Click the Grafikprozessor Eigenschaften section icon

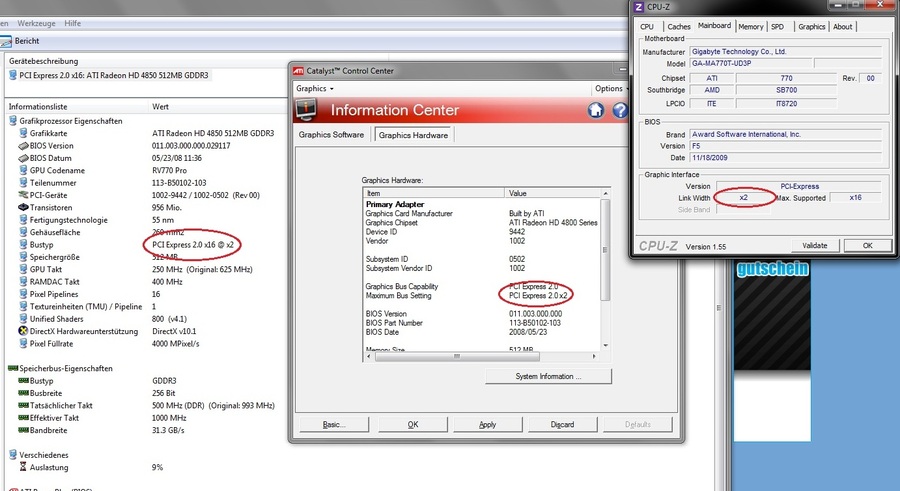pyautogui.click(x=13, y=121)
